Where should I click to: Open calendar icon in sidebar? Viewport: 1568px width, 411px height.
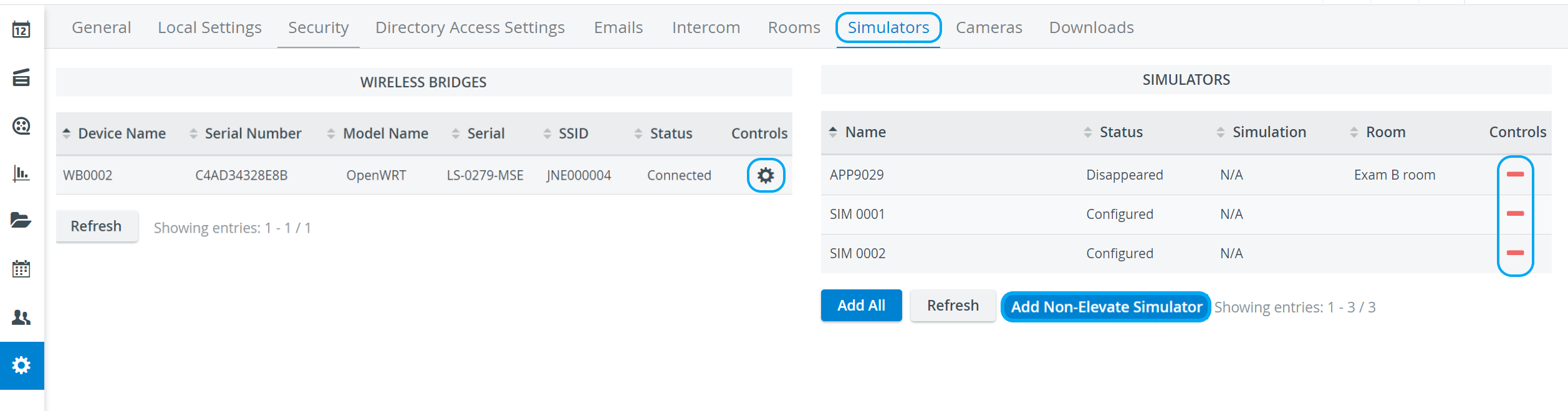[x=21, y=29]
